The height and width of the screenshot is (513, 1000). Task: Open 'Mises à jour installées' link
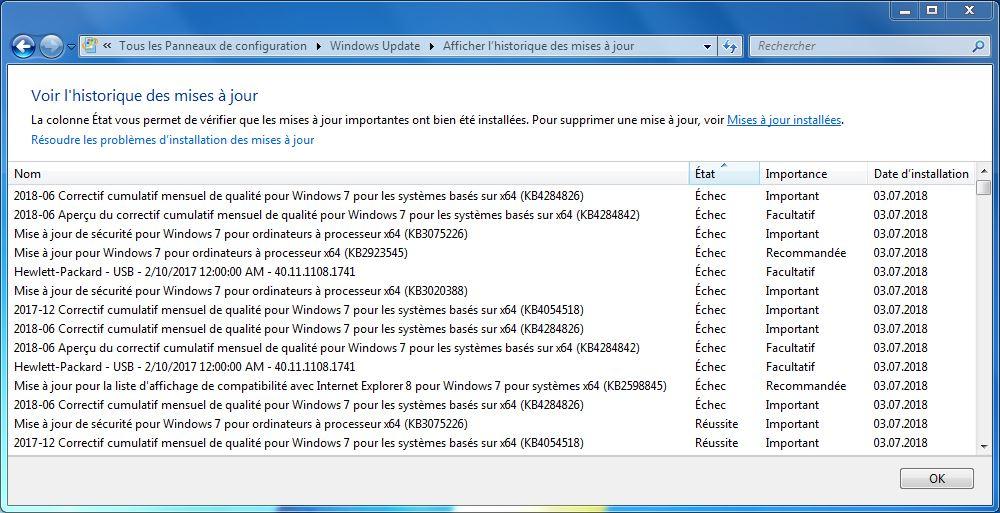point(784,119)
